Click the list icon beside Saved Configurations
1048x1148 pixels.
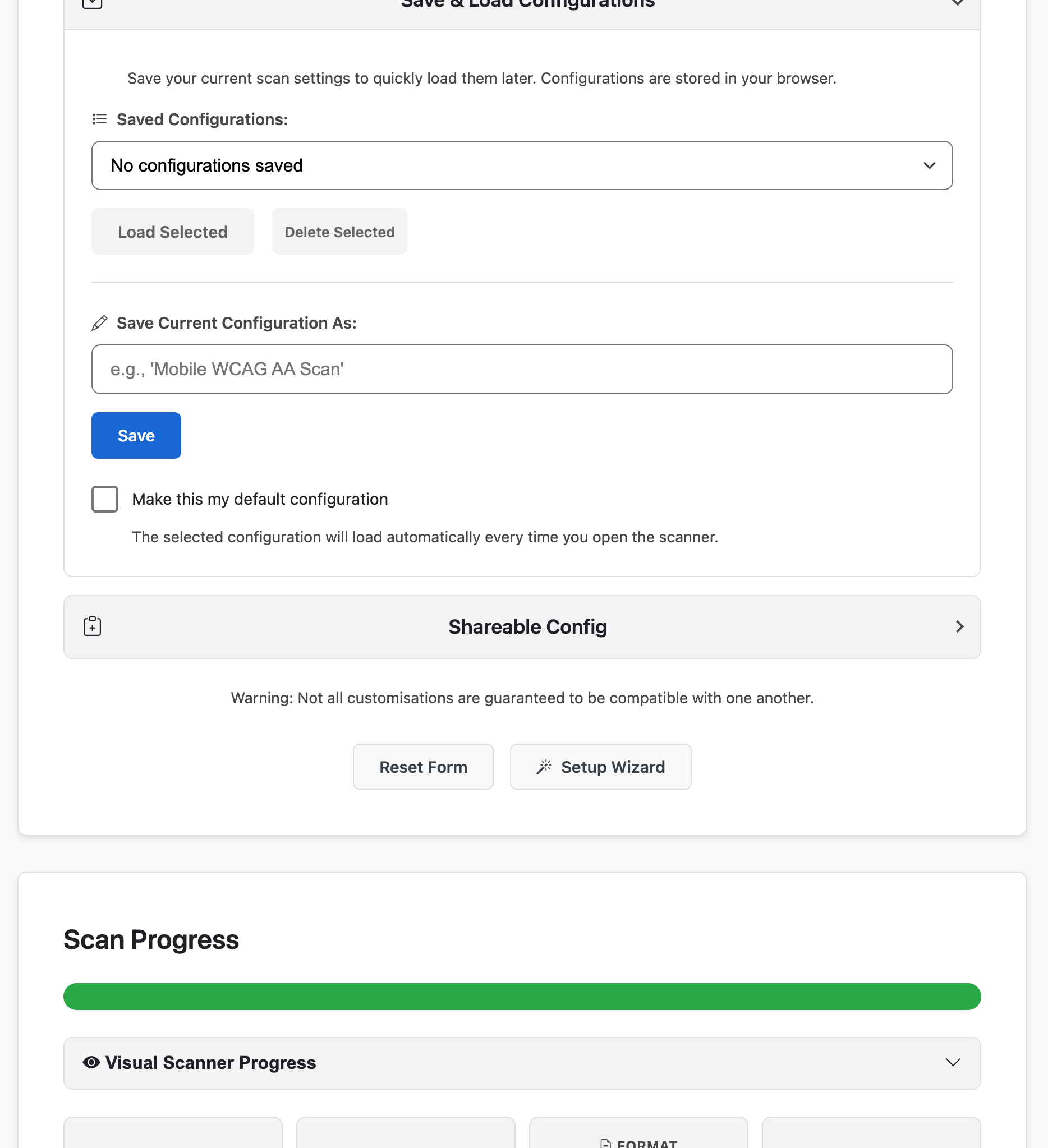tap(100, 119)
